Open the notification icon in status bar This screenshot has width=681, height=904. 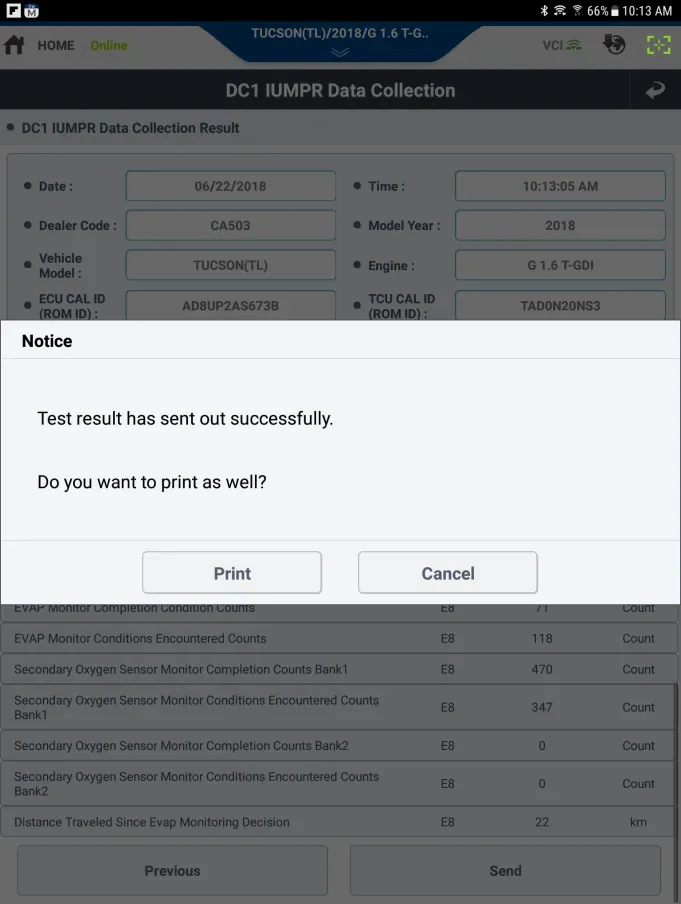[x=13, y=10]
